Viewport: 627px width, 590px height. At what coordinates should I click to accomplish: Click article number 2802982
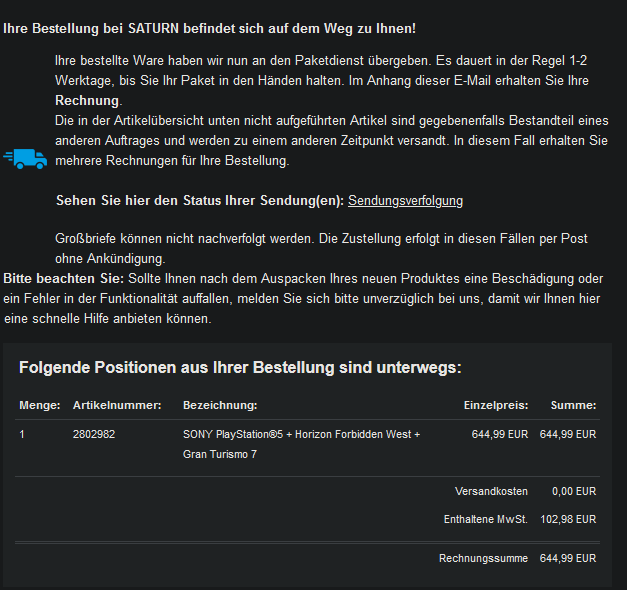[94, 434]
